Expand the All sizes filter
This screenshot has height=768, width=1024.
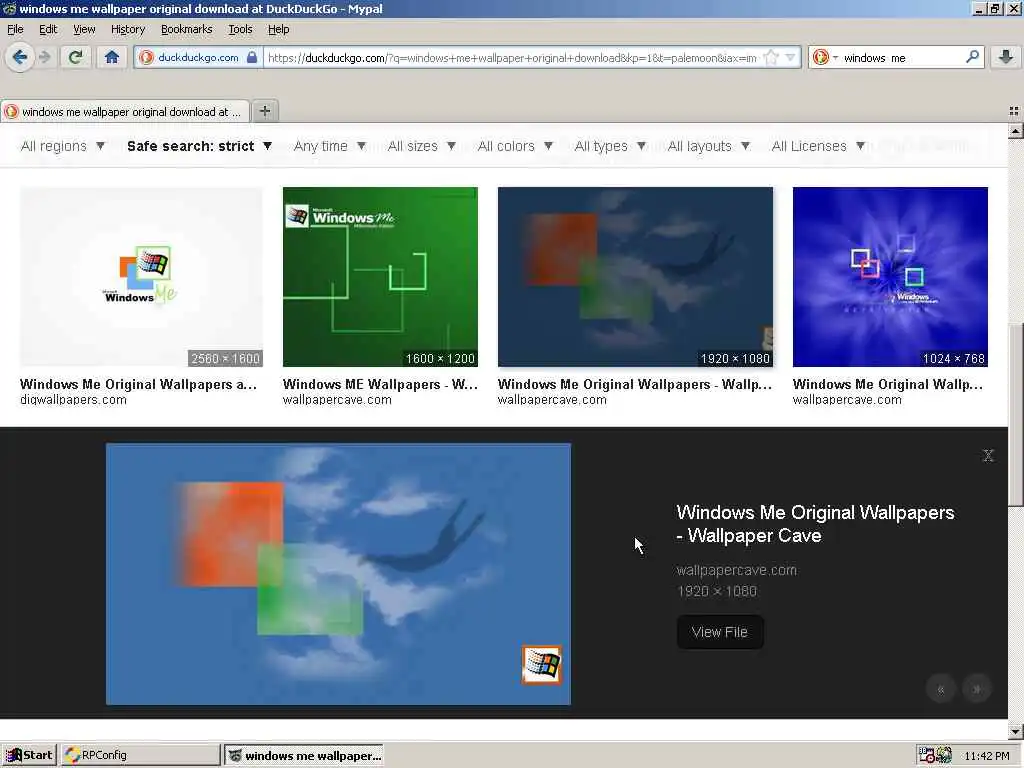point(421,146)
